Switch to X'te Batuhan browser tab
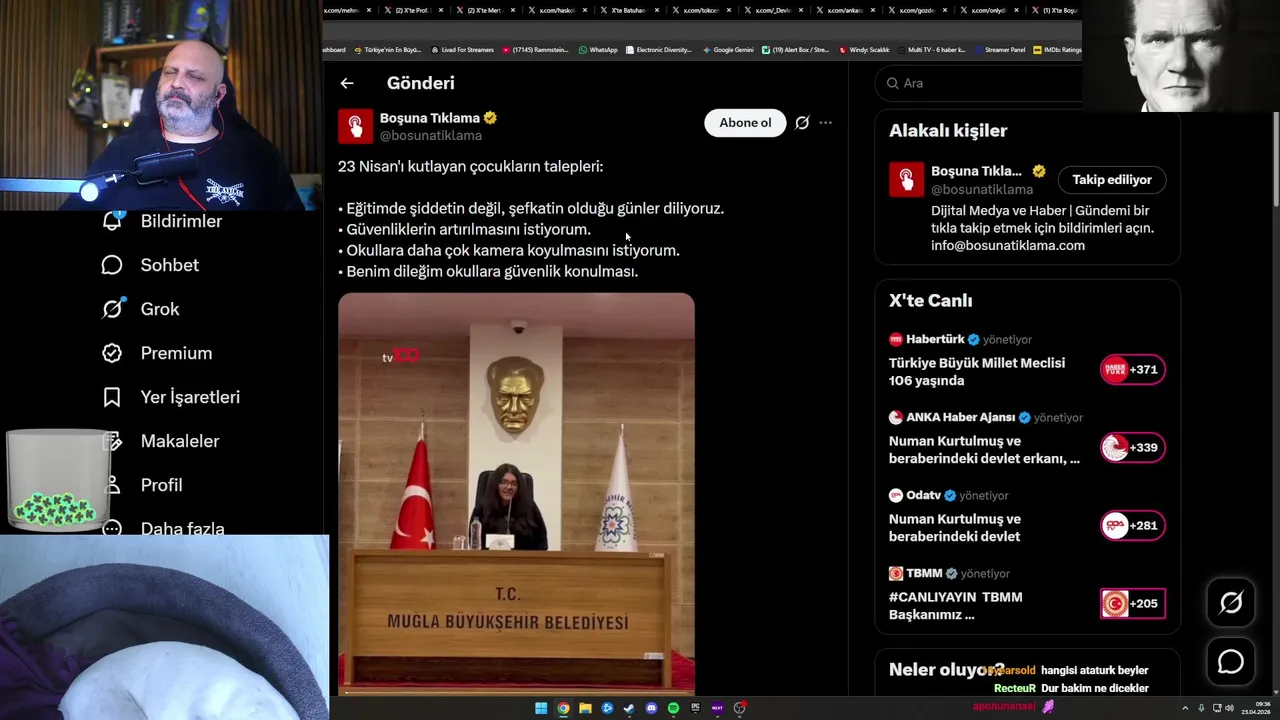 [x=628, y=10]
